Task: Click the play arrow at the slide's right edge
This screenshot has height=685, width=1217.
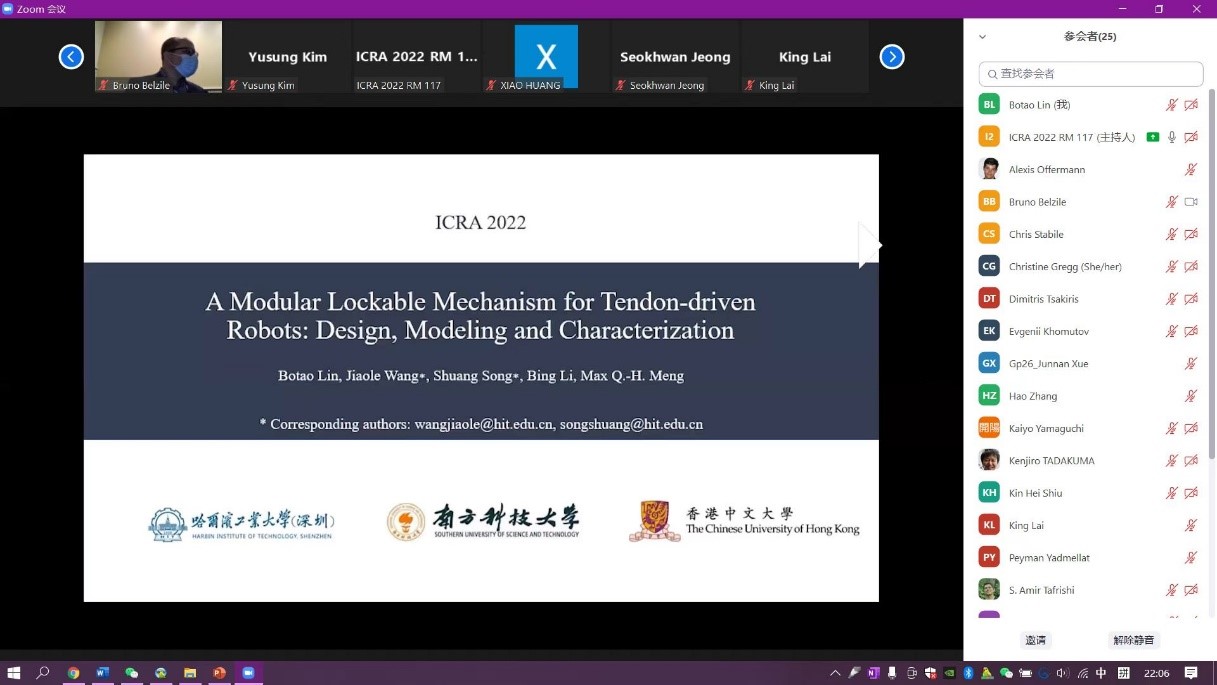Action: tap(868, 245)
